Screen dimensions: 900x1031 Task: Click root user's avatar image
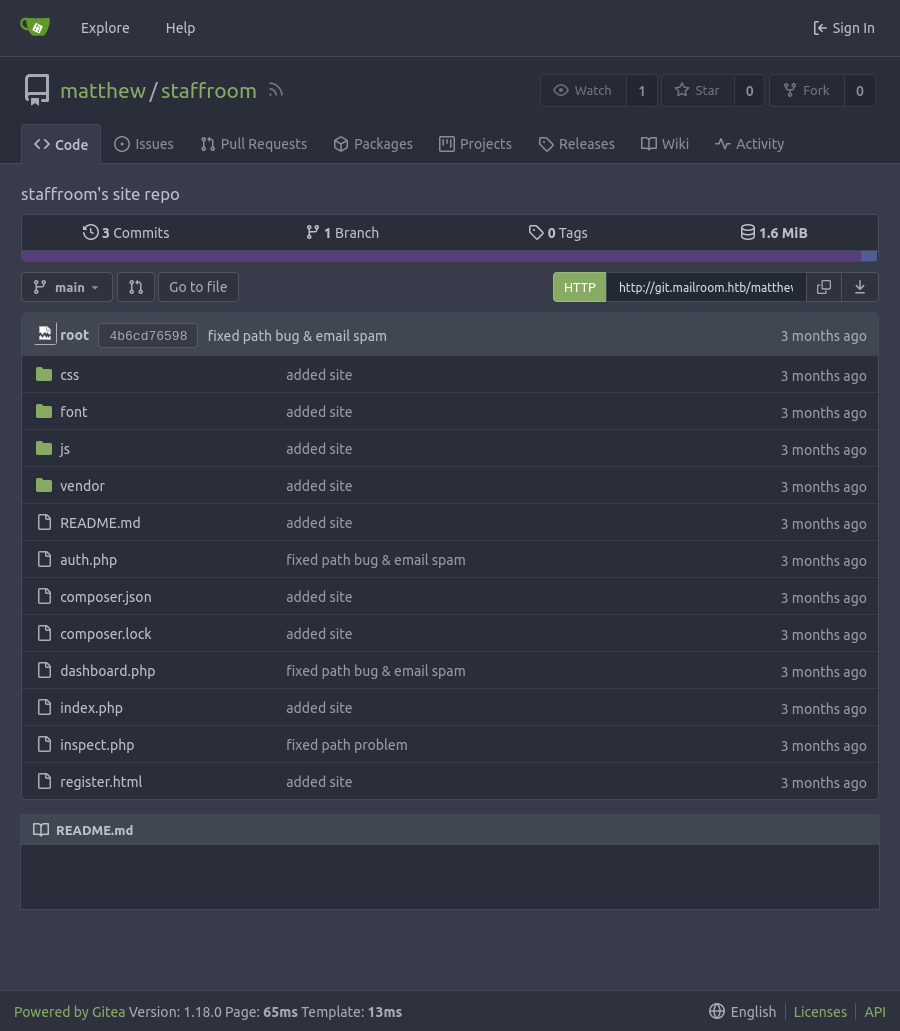45,335
